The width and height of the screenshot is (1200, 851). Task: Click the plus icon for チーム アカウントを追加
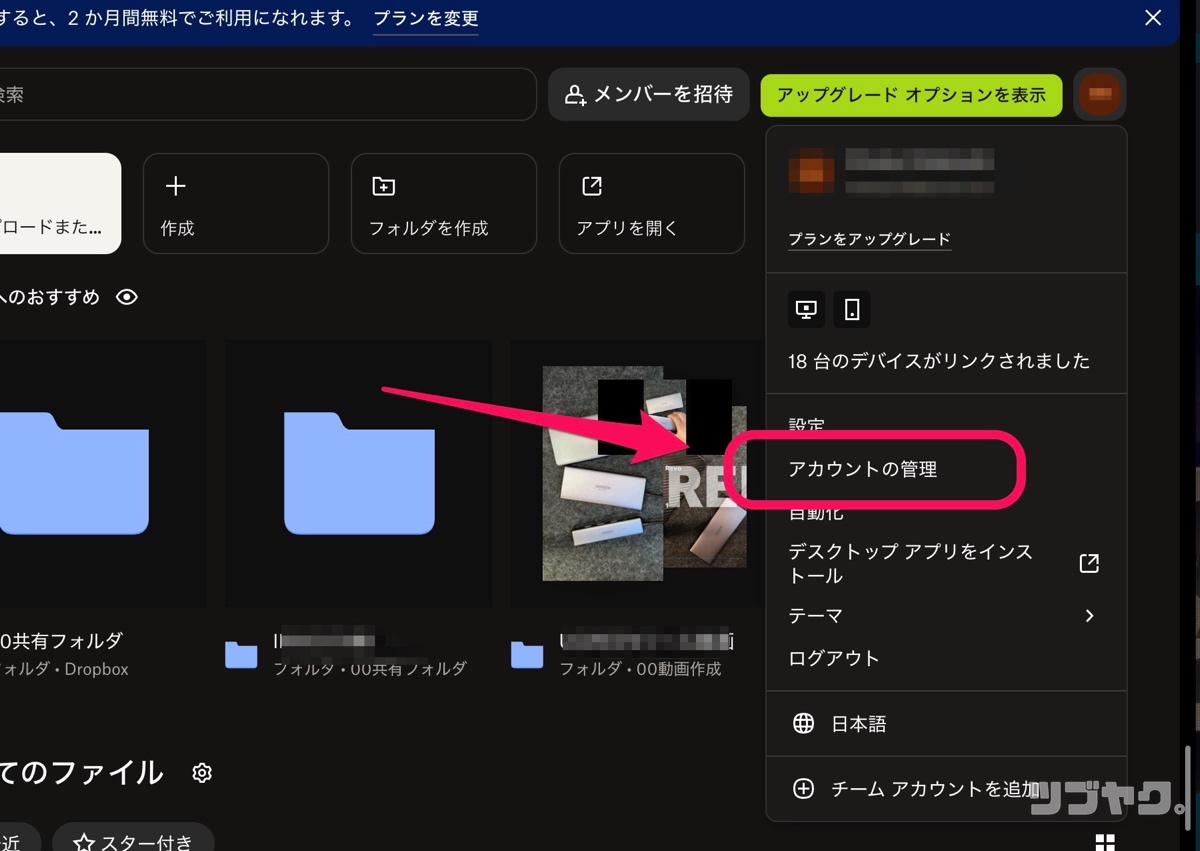803,789
